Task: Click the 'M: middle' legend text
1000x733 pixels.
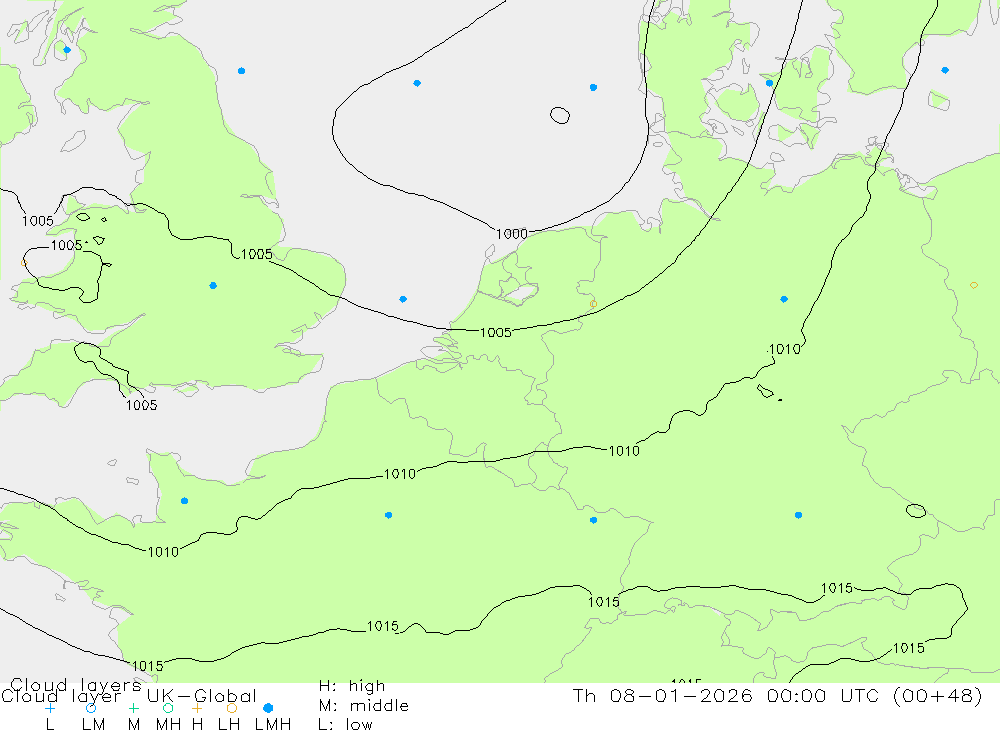Action: pyautogui.click(x=364, y=706)
